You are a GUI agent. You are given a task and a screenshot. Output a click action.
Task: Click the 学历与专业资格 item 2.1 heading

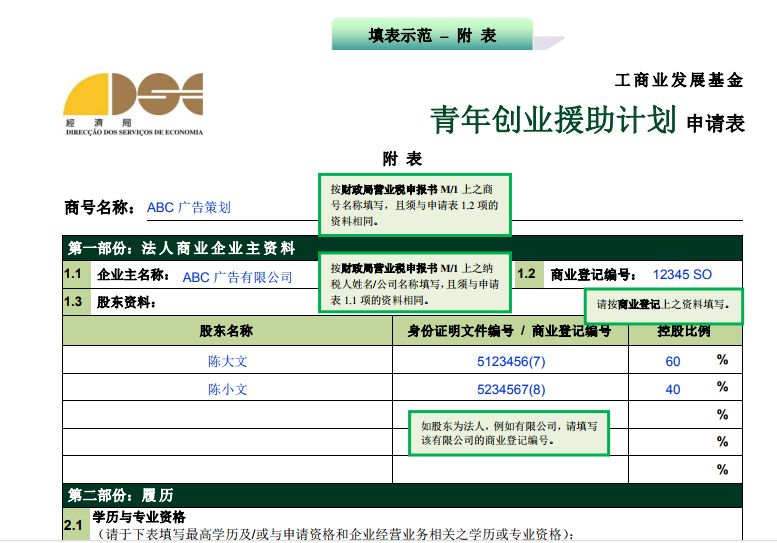click(x=139, y=517)
